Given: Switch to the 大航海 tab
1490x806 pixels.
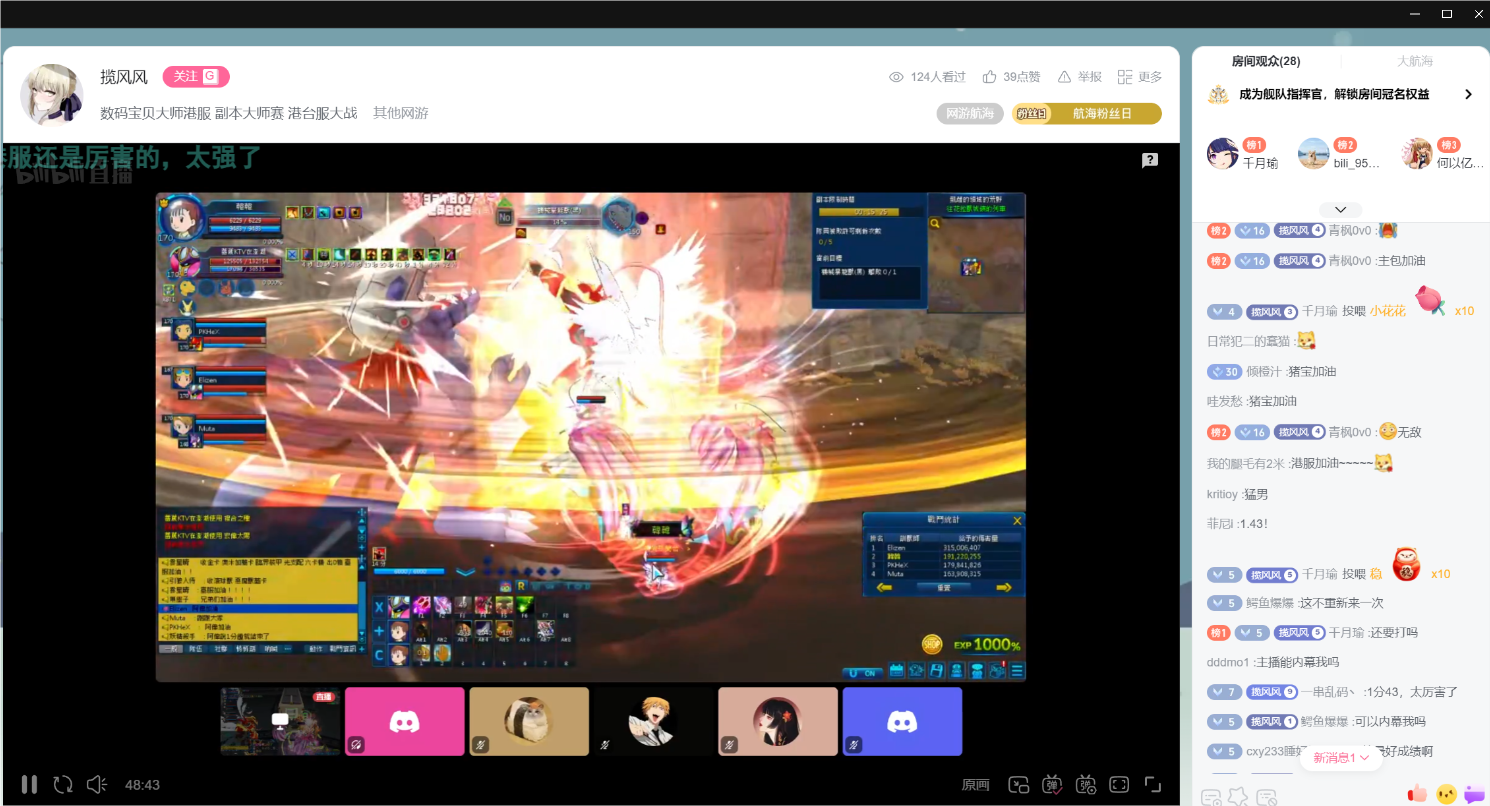Looking at the screenshot, I should [1415, 61].
